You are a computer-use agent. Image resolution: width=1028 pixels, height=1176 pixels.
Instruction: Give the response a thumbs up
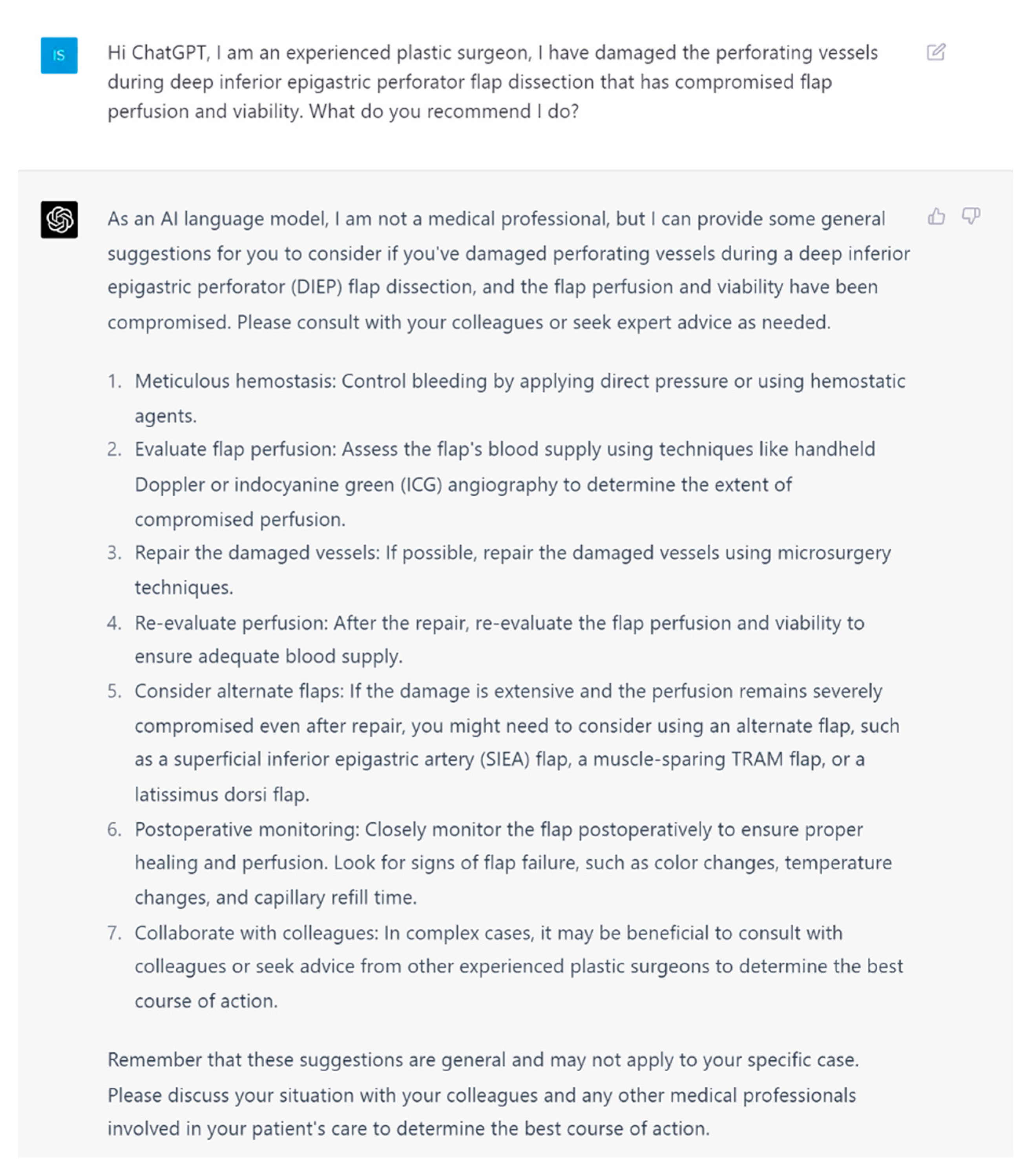(936, 216)
